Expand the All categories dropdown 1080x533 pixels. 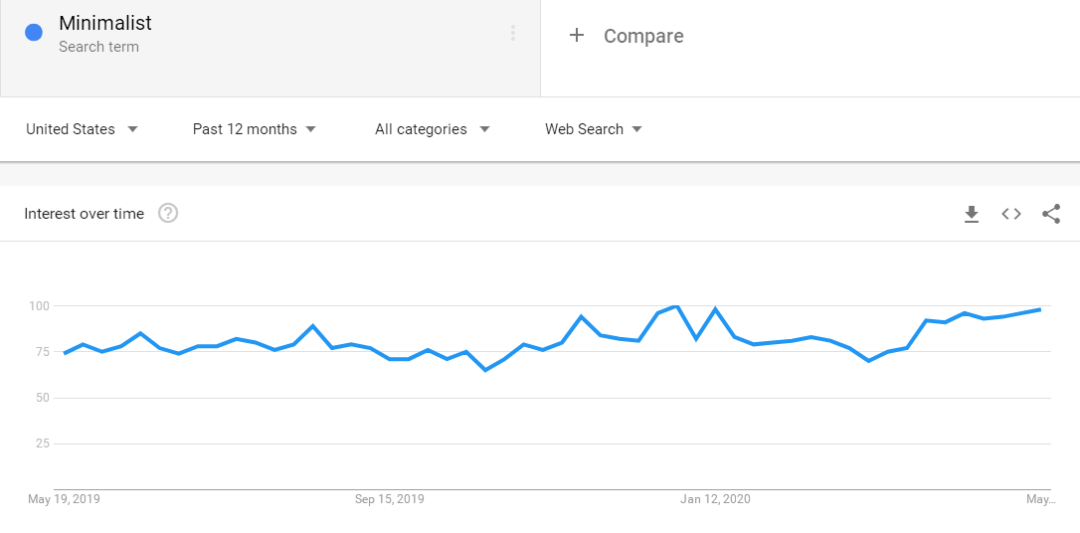(432, 129)
